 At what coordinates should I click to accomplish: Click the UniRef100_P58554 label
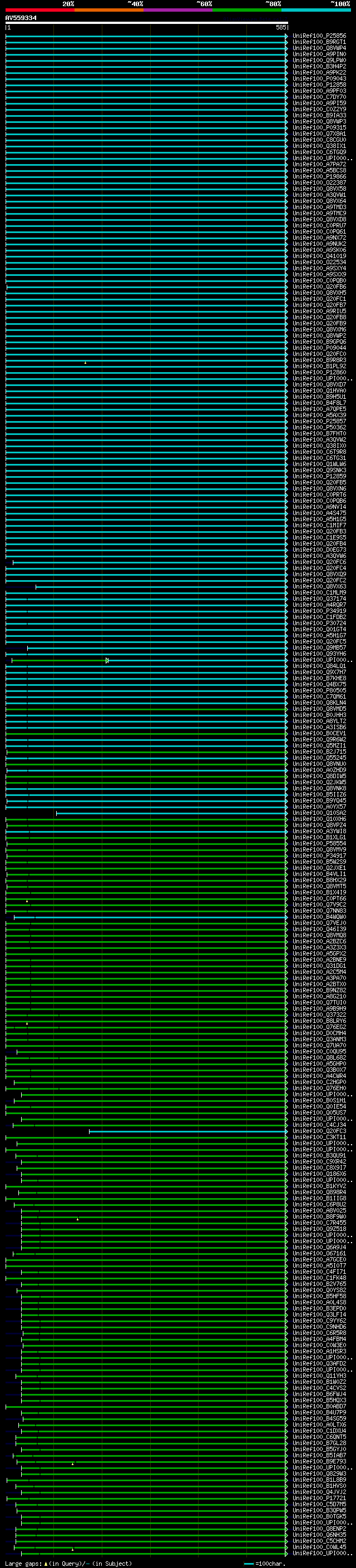coord(319,844)
